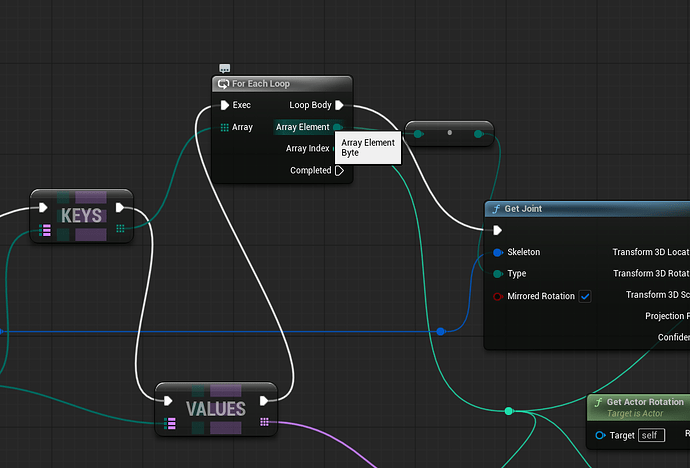Click the green reroute node near Get Actor Rotation
This screenshot has height=468, width=690.
pos(509,411)
